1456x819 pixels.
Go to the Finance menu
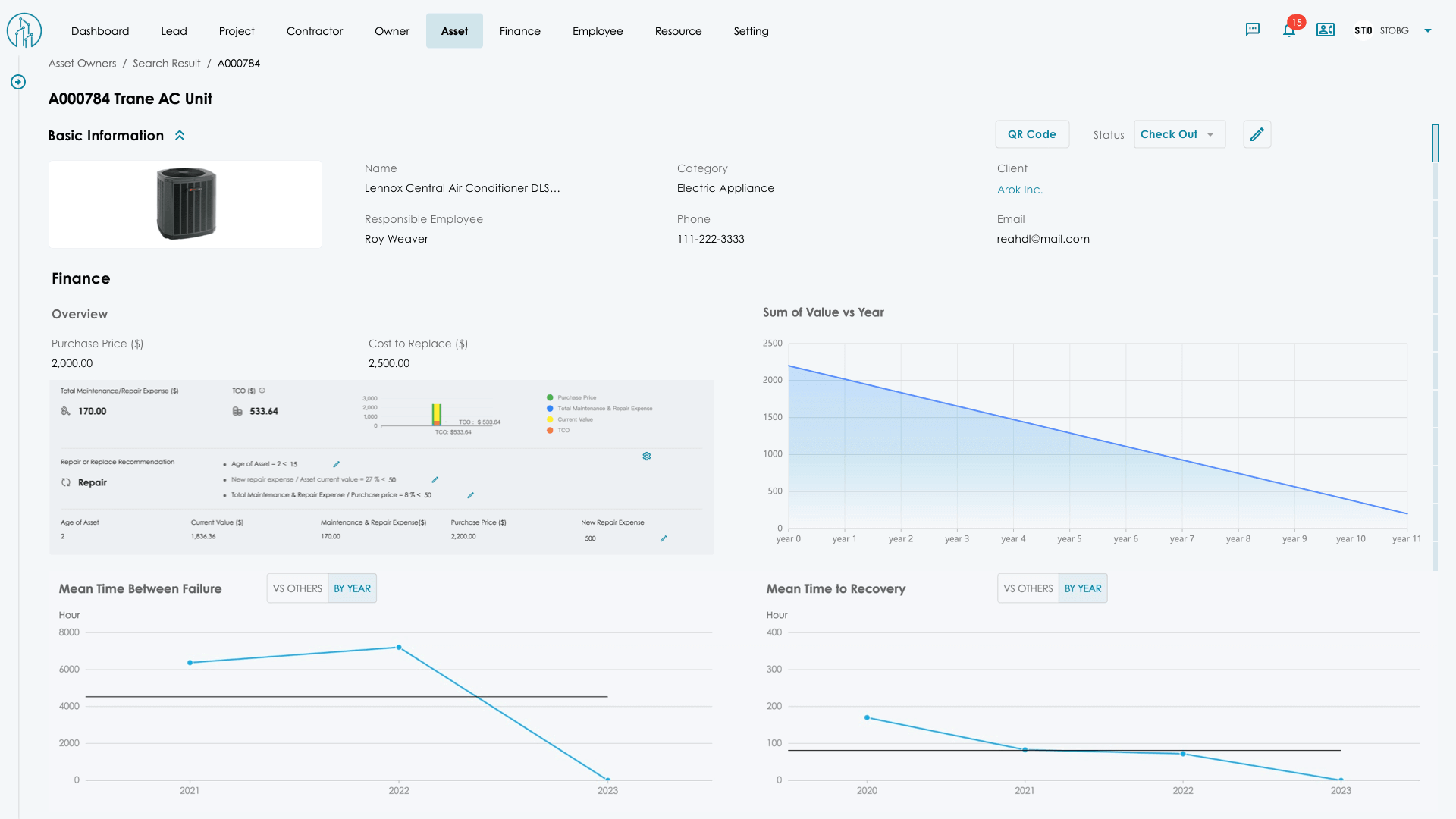coord(519,31)
